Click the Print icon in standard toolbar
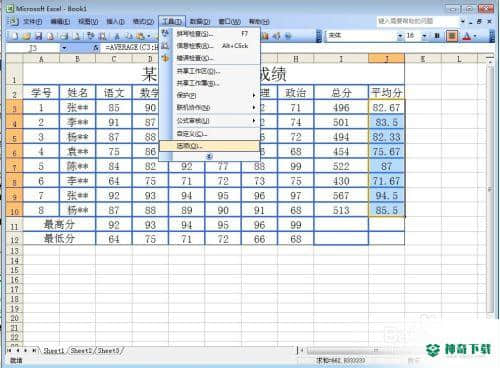The width and height of the screenshot is (500, 368). tap(64, 36)
